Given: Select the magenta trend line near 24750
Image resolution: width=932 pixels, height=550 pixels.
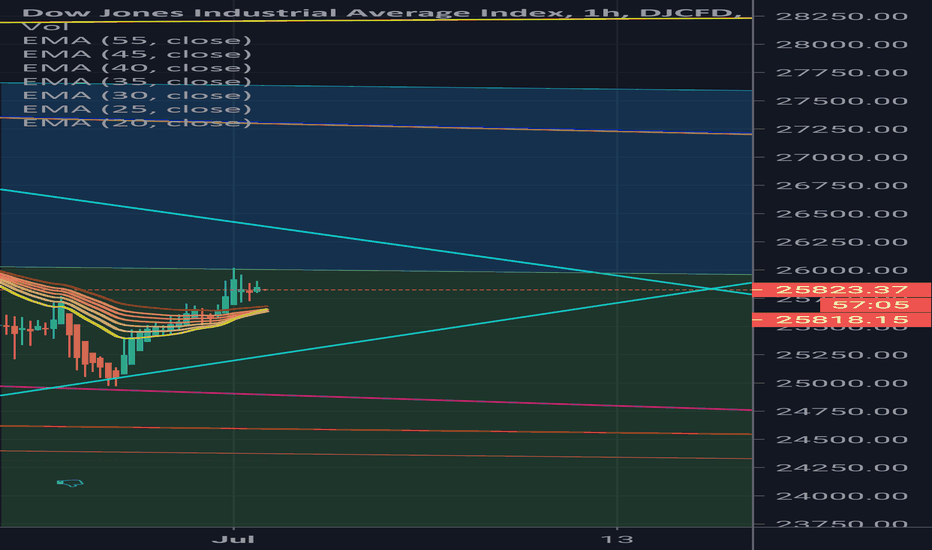Looking at the screenshot, I should (x=376, y=398).
